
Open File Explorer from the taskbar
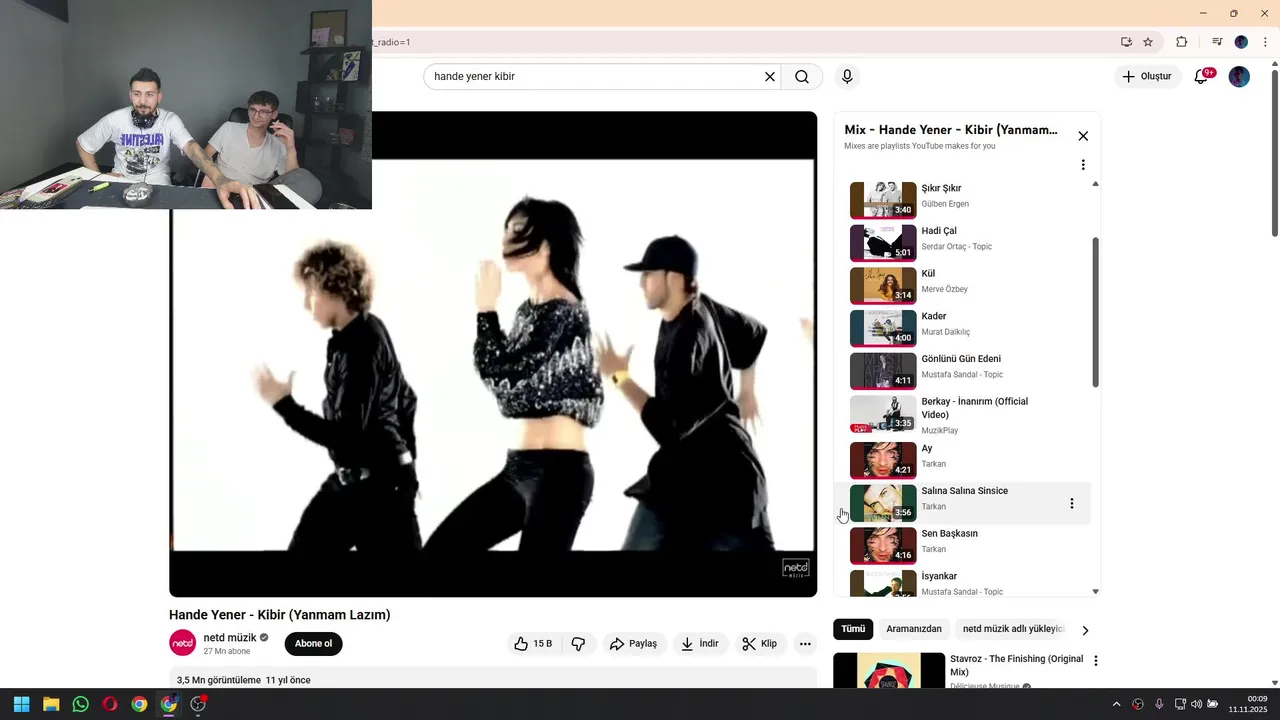tap(51, 704)
